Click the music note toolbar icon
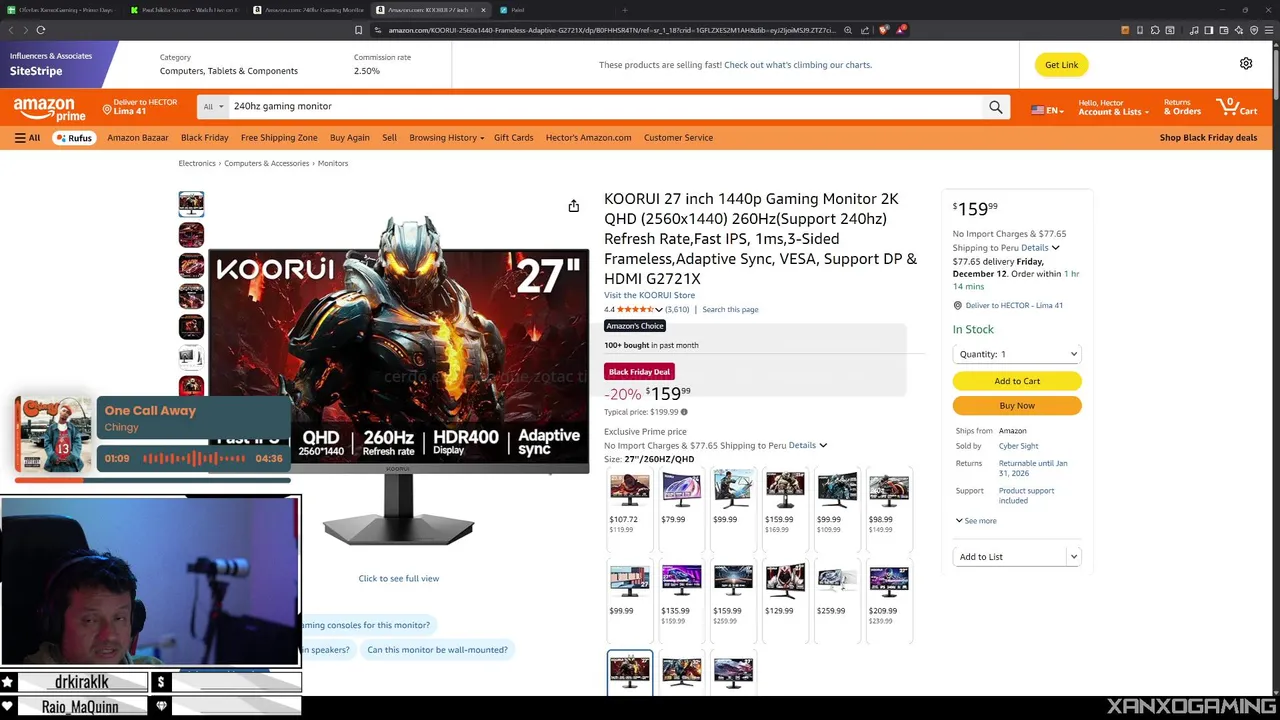This screenshot has height=720, width=1280. (1194, 30)
